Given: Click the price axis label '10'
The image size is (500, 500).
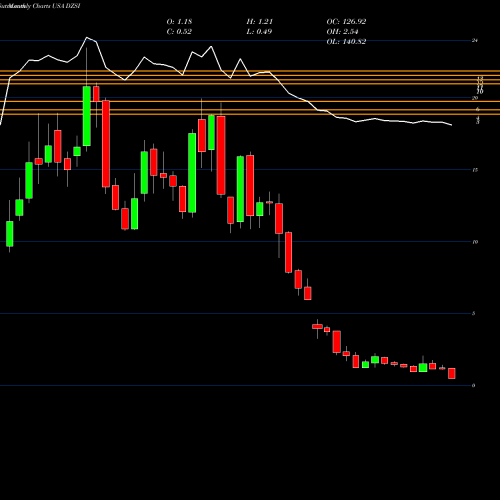Looking at the screenshot, I should [x=475, y=242].
